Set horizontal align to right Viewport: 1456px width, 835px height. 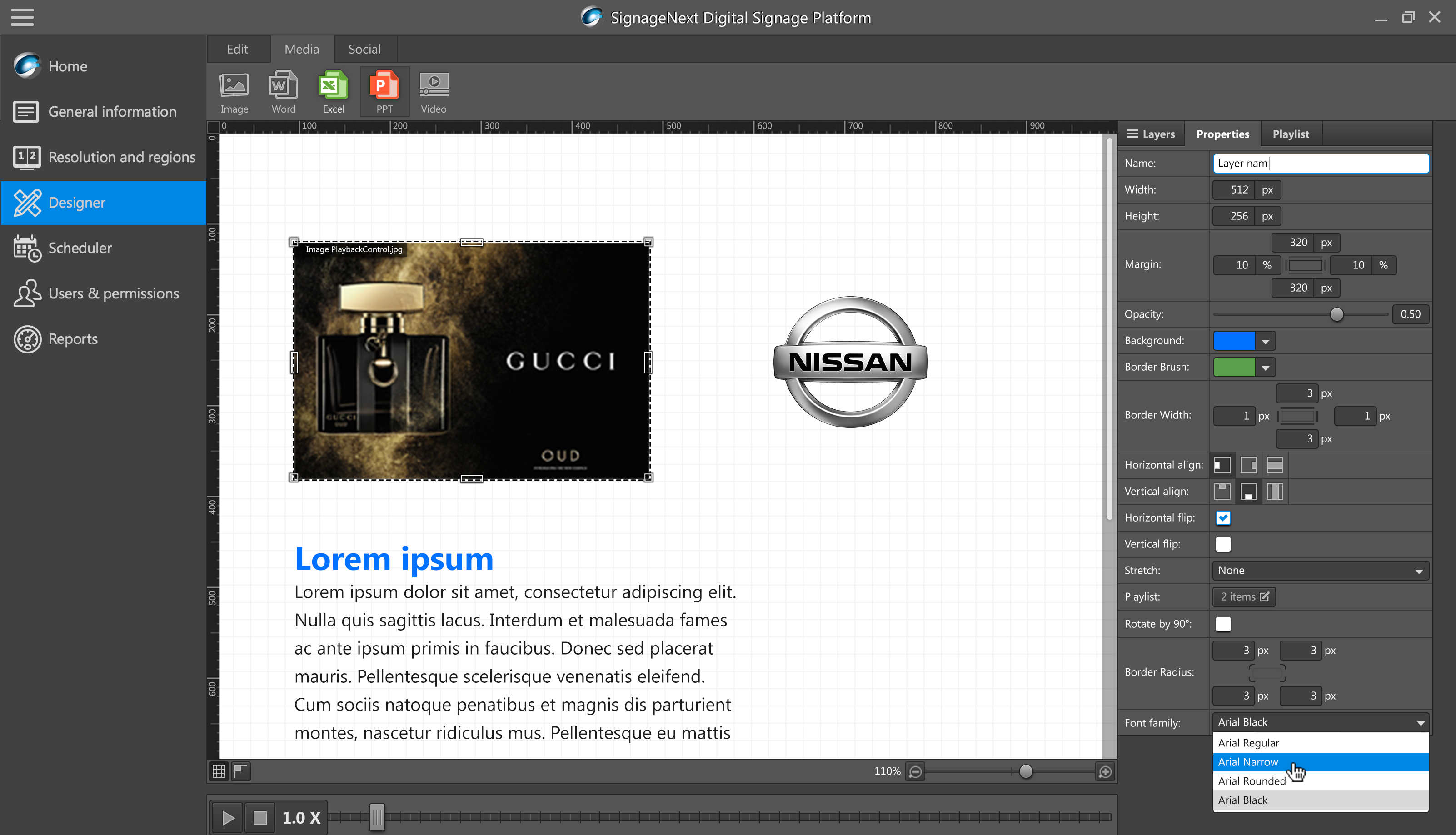[x=1248, y=465]
